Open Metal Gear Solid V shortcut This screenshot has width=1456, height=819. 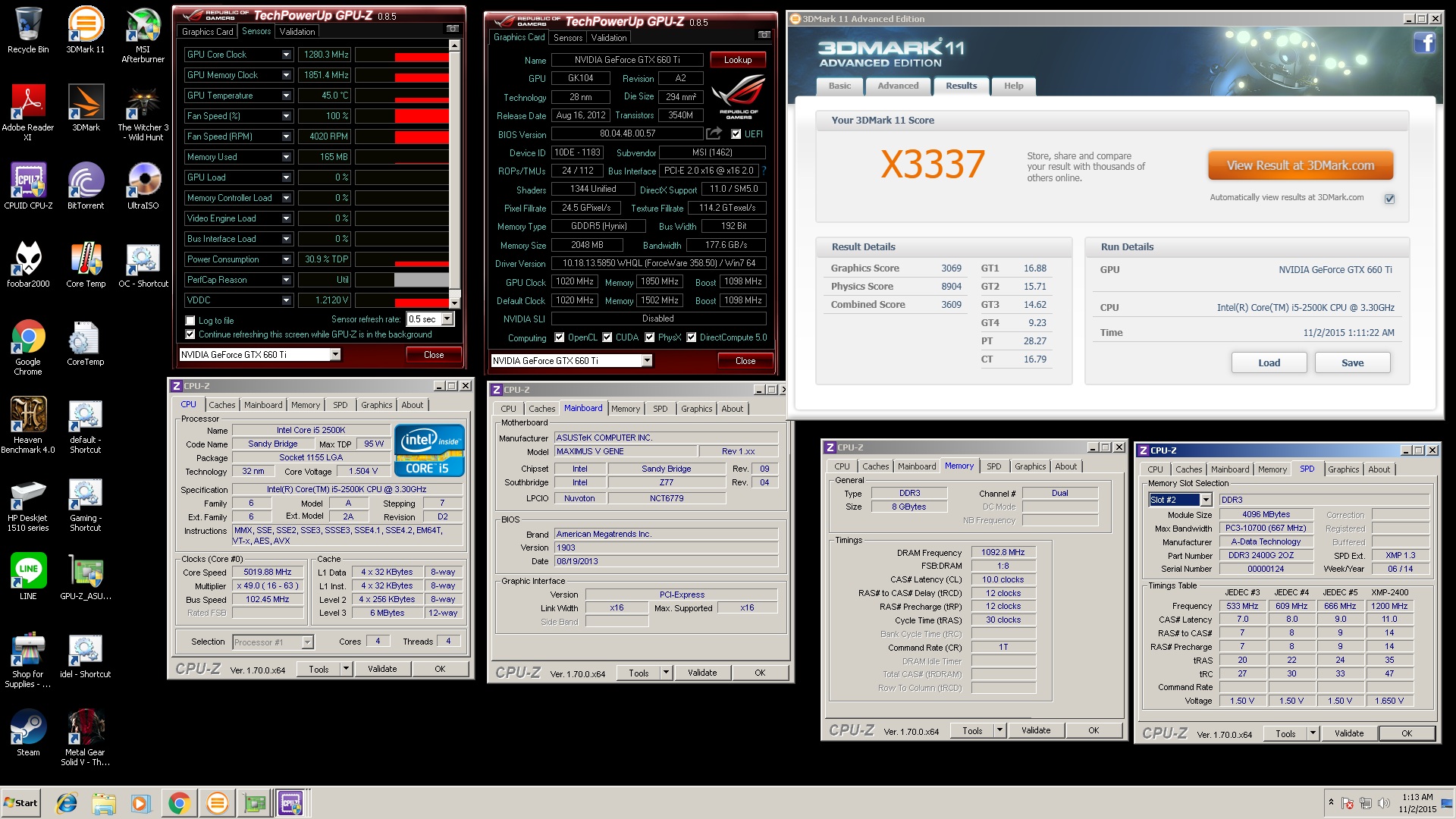(86, 737)
